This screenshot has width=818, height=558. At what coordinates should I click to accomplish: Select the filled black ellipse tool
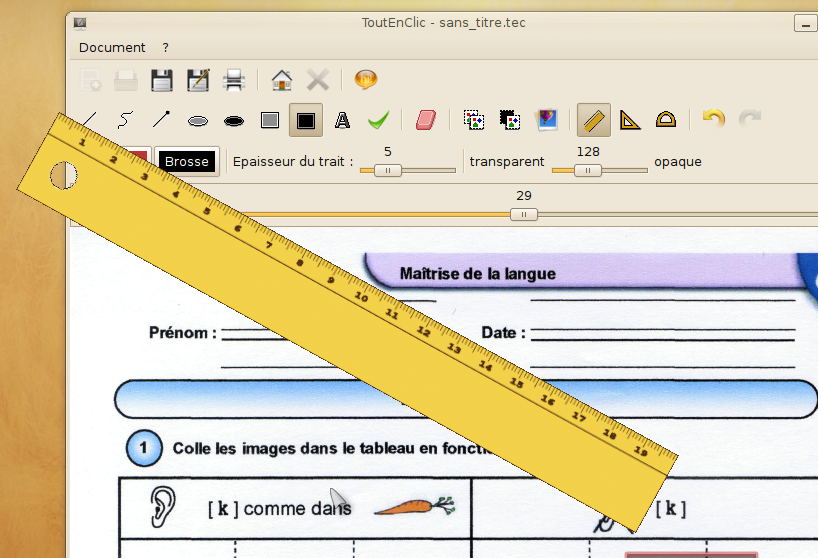pos(234,121)
